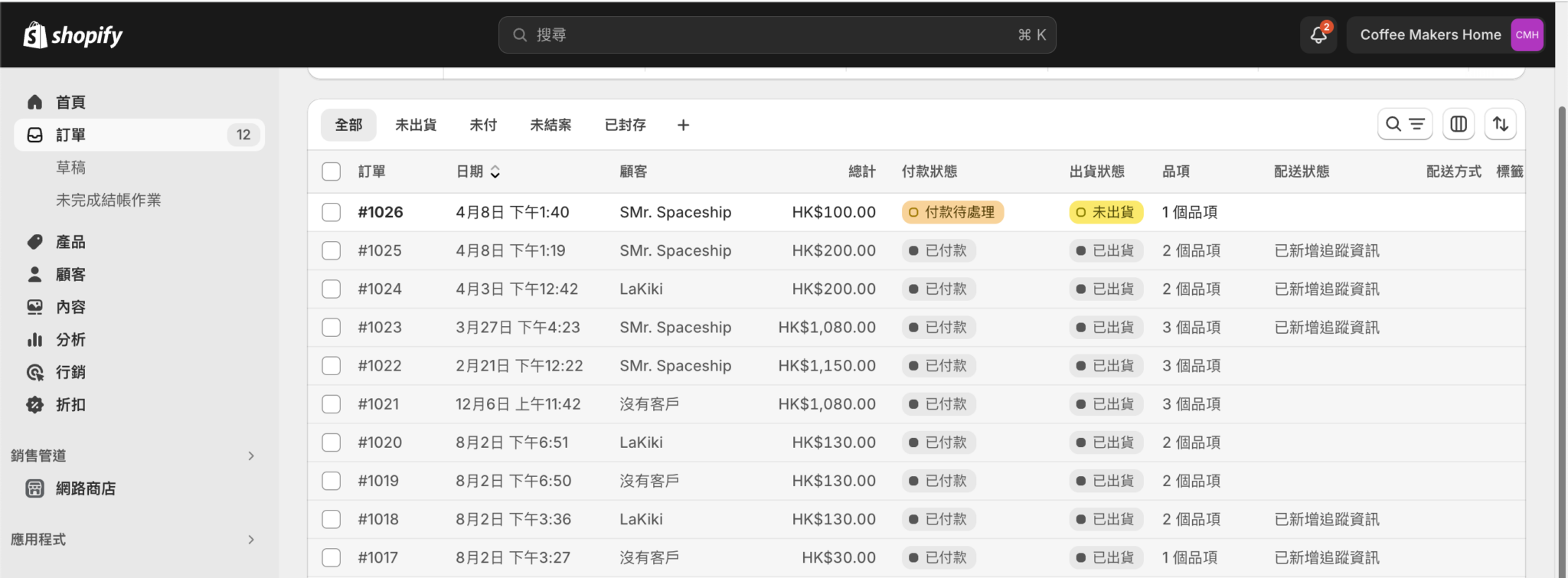Screen dimensions: 1568x578
Task: Expand the 應用程式 apps section
Action: coord(250,540)
